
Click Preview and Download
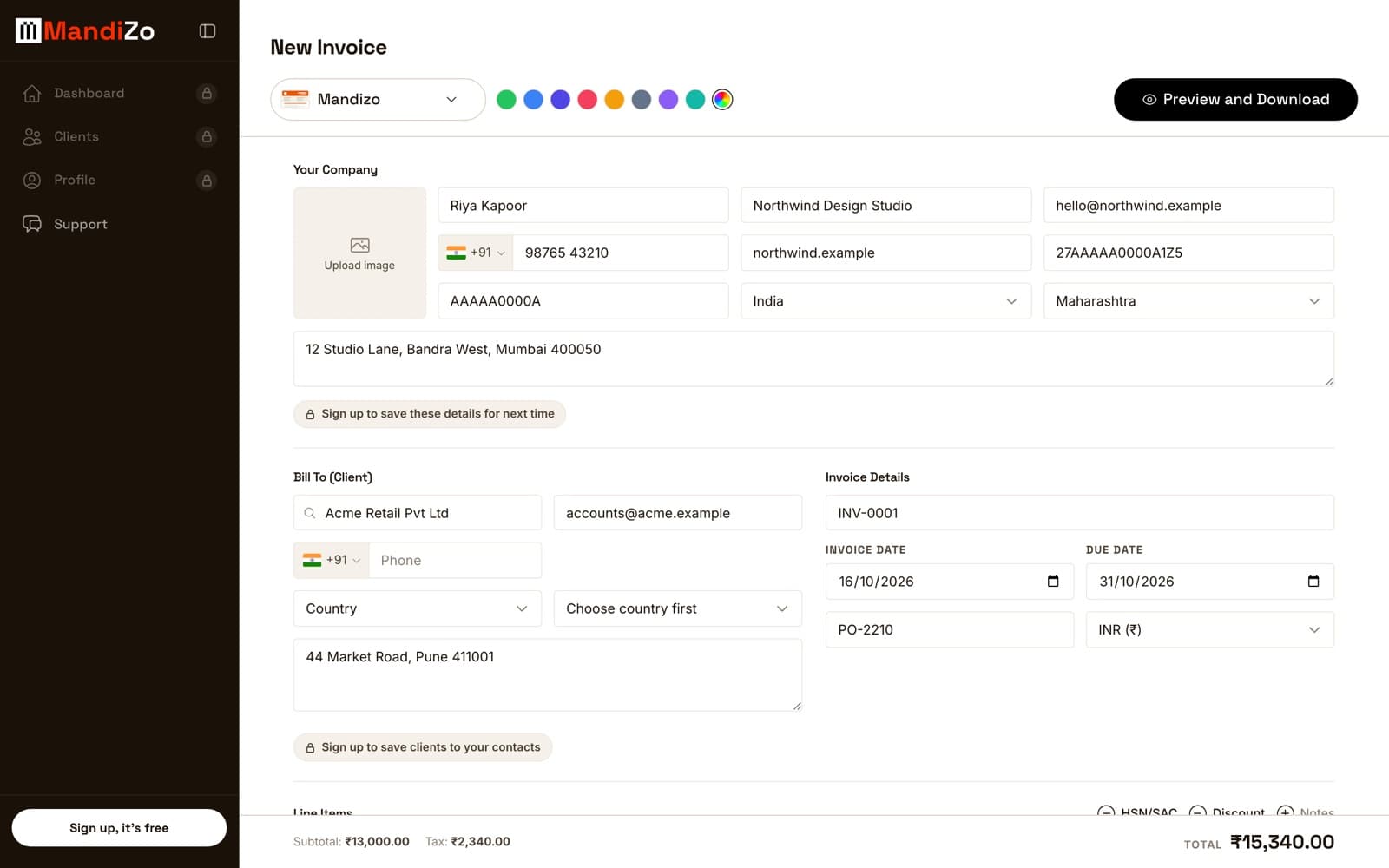point(1235,100)
